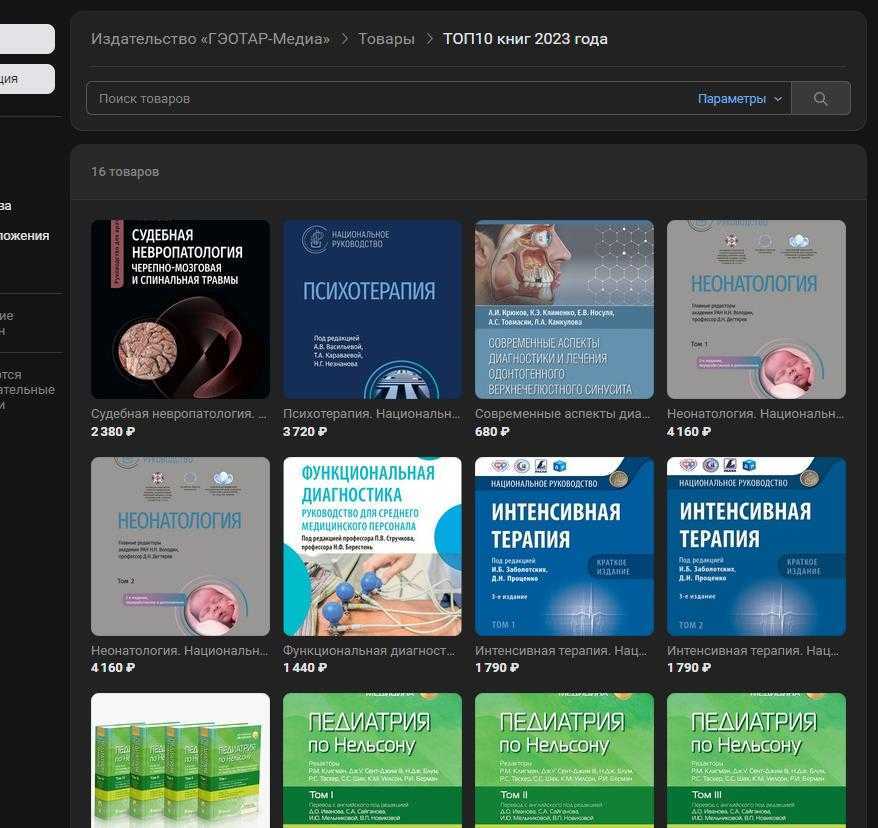Click the Психотерапия. Национальн... title link
878x828 pixels.
(372, 414)
